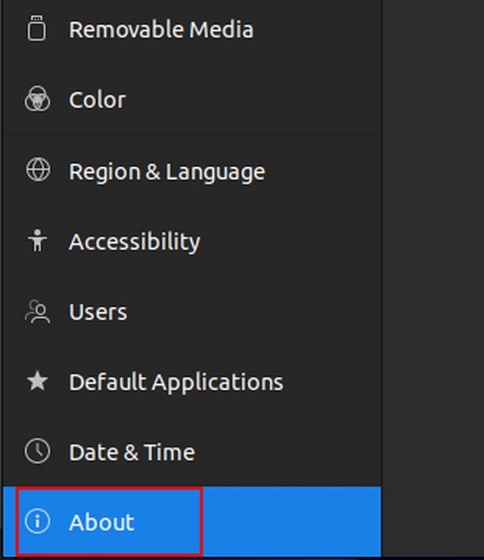Click the empty dark content pane beside sidebar

433,279
